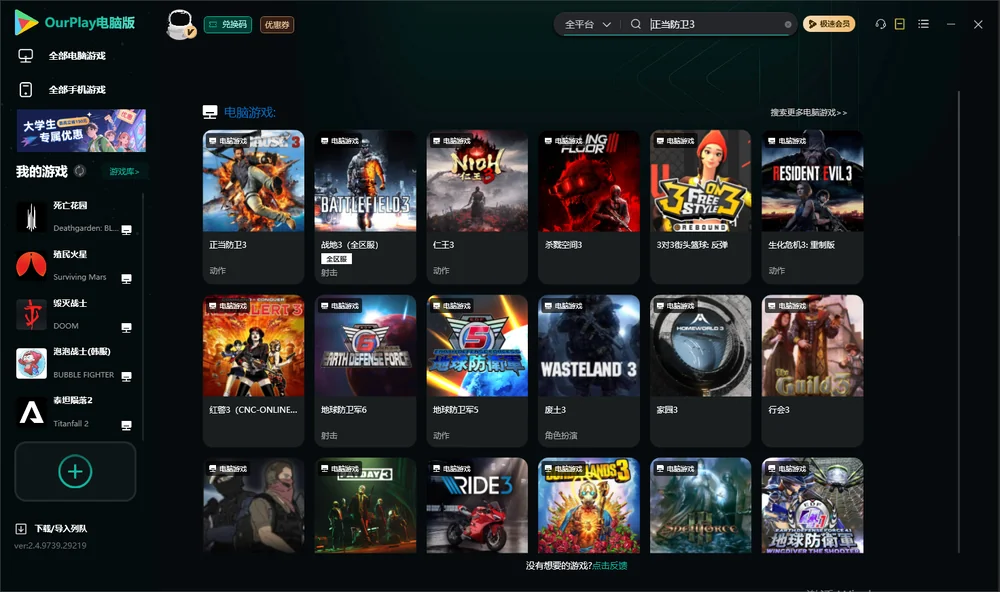Image resolution: width=1000 pixels, height=592 pixels.
Task: Open the 生化危机3: 重制版 card
Action: pos(812,207)
